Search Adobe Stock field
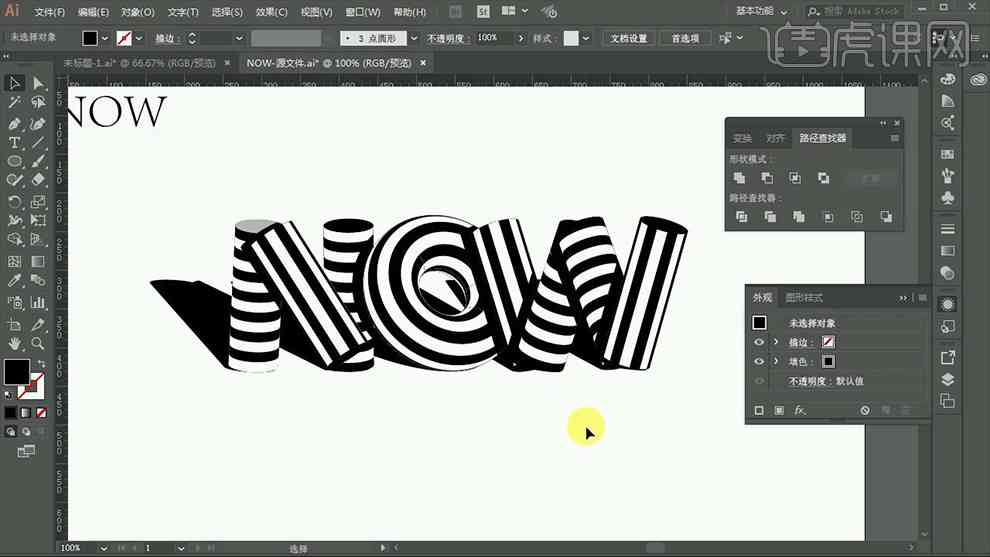Screen dimensions: 990x557 click(856, 11)
